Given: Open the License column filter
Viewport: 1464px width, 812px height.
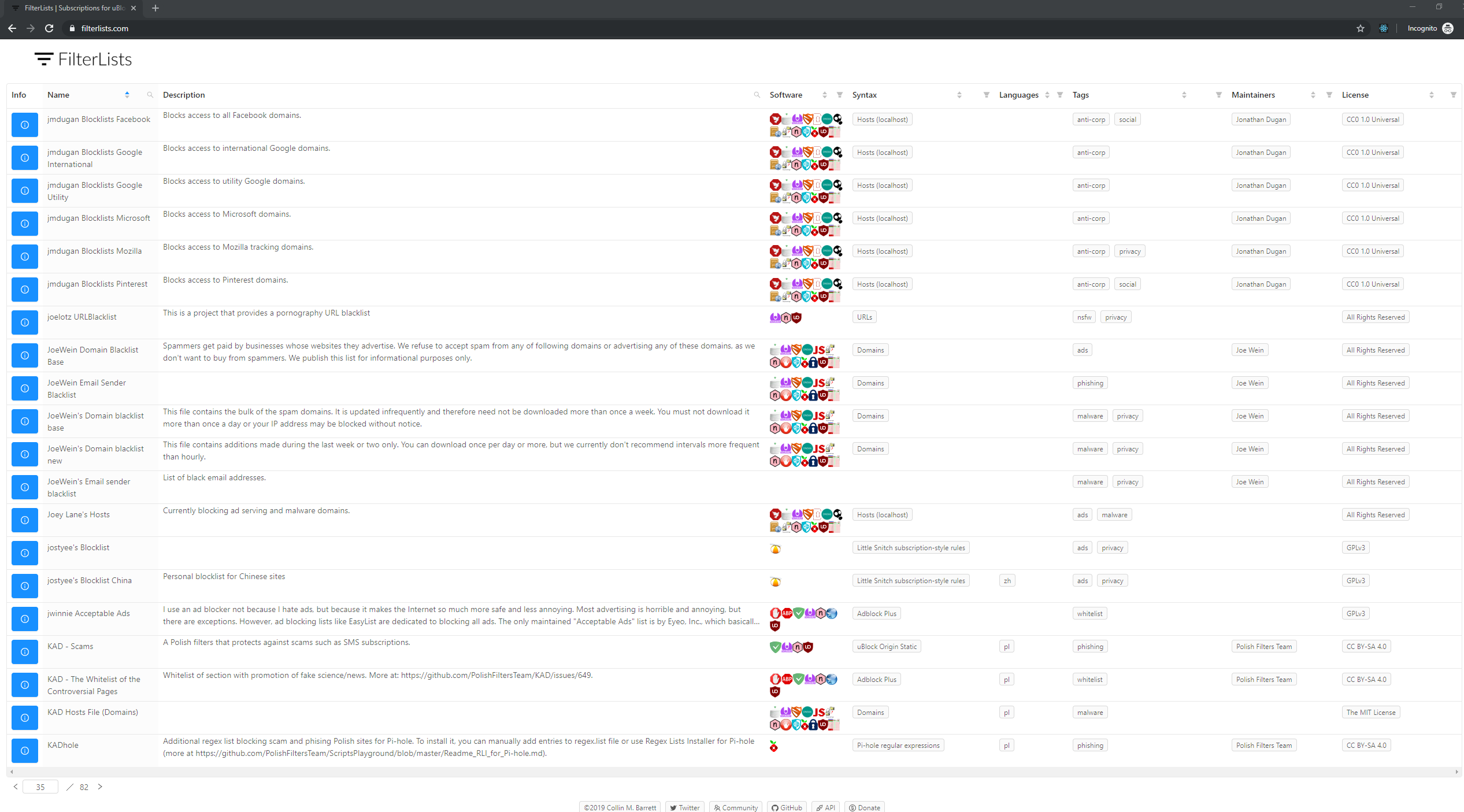Looking at the screenshot, I should click(x=1454, y=95).
